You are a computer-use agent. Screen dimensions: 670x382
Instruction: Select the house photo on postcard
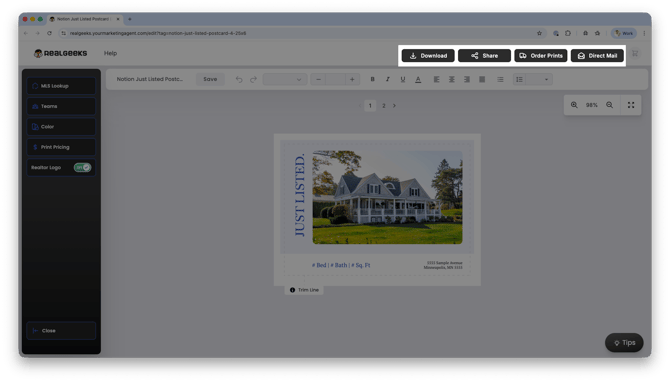(387, 197)
